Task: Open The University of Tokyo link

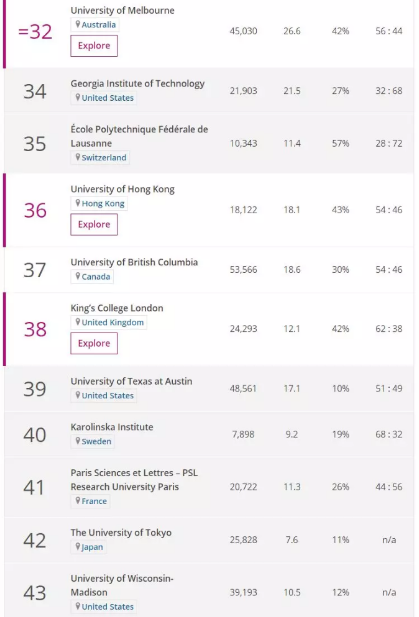Action: click(121, 533)
